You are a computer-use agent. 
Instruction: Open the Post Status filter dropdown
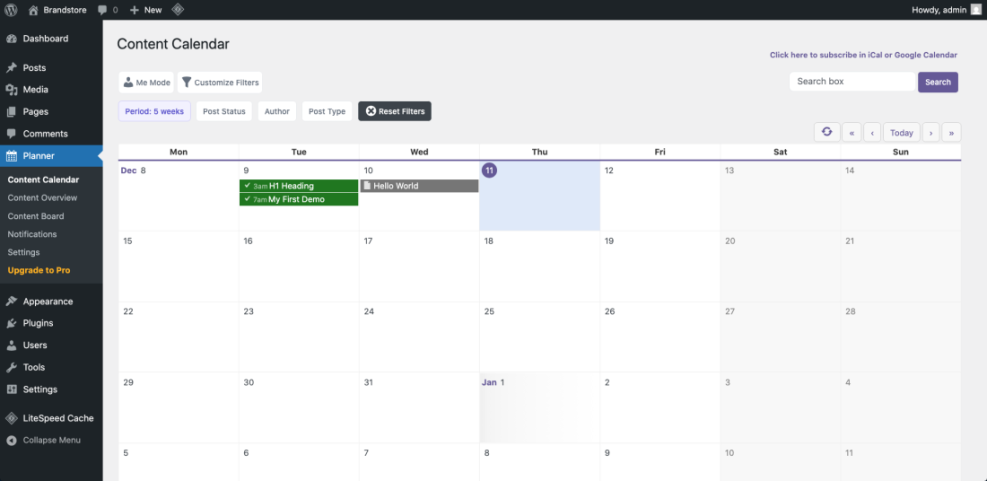[x=224, y=111]
